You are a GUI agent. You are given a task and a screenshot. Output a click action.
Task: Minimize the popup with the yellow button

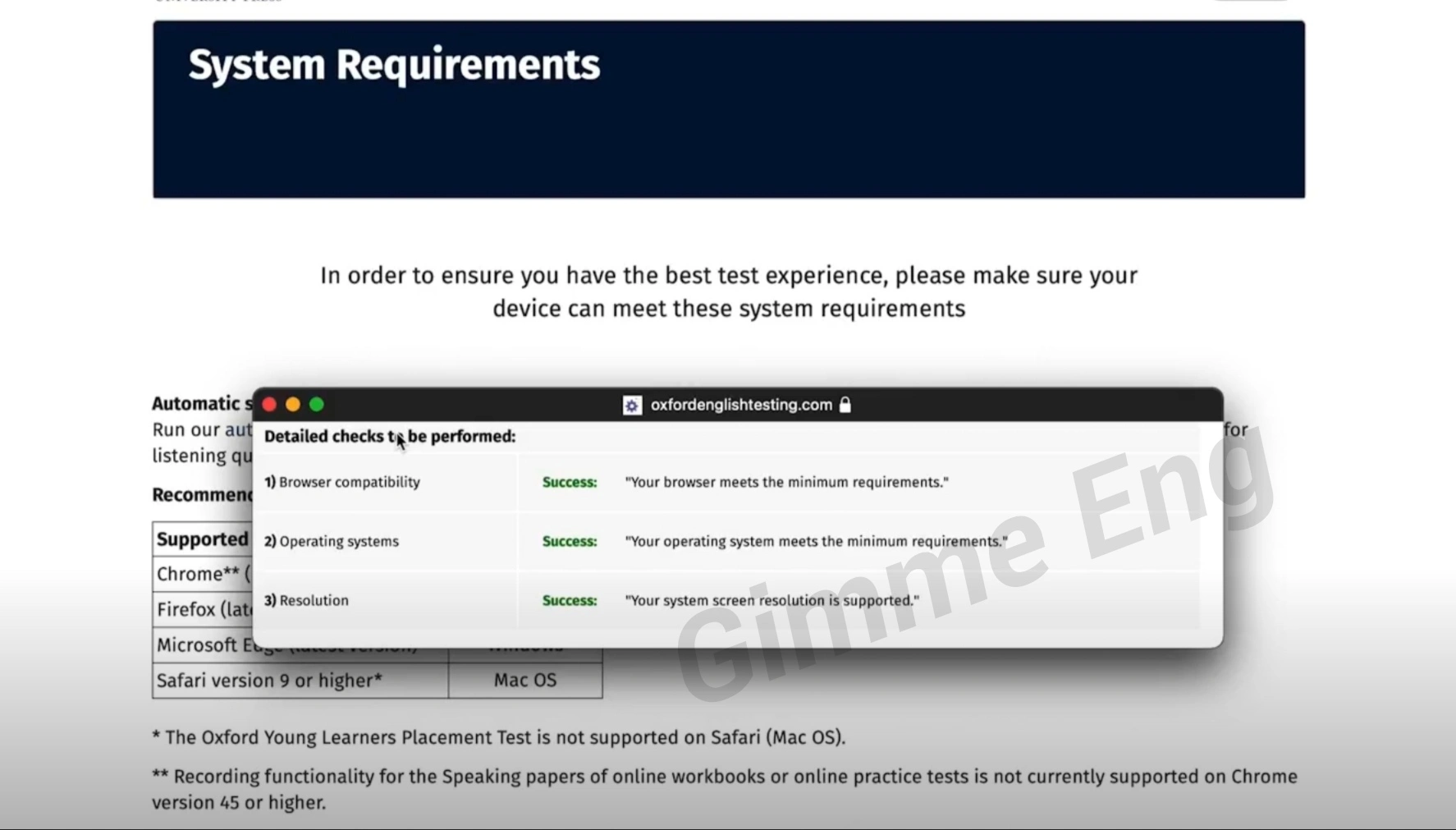click(293, 405)
